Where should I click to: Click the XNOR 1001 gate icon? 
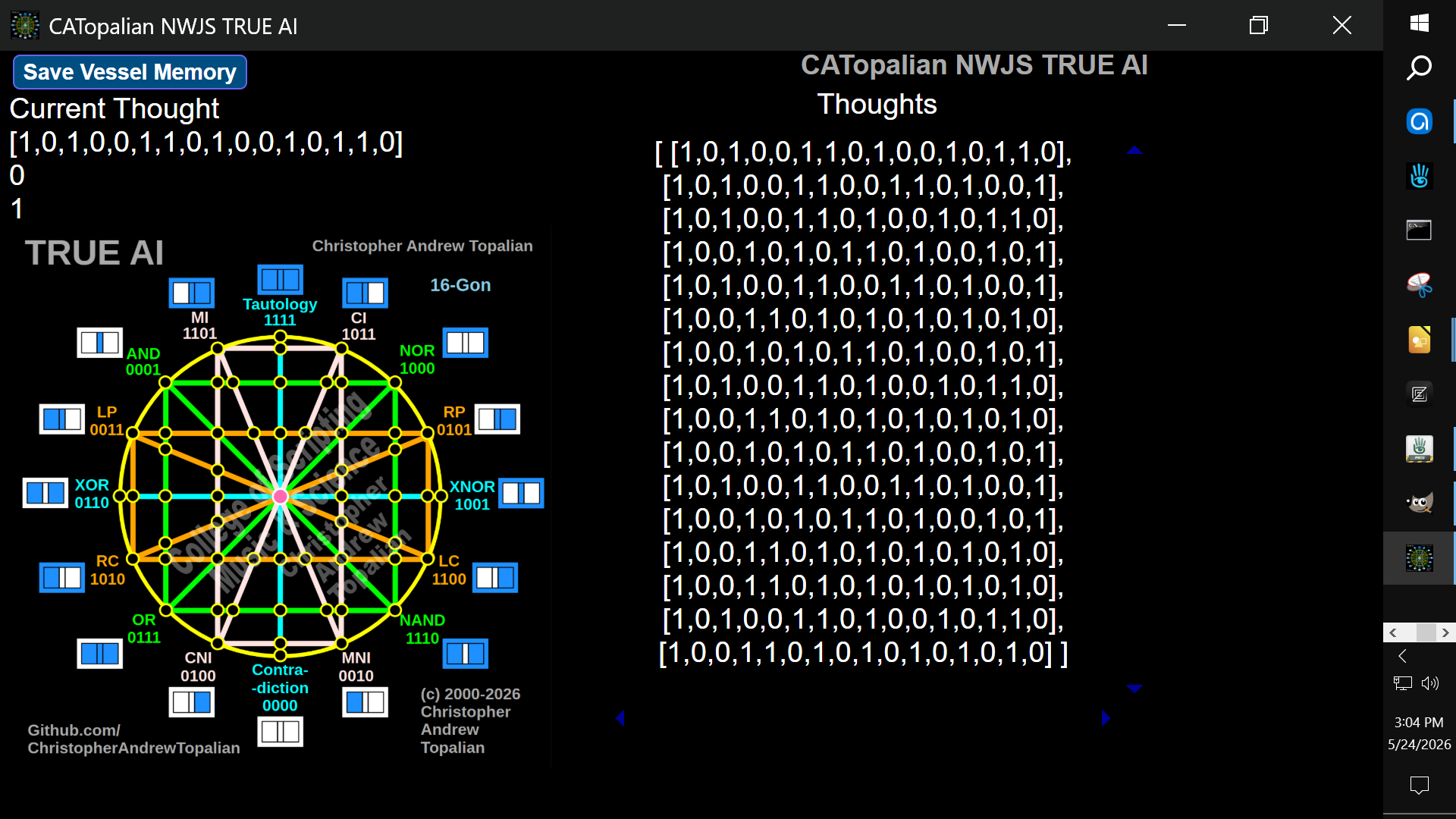pos(521,493)
